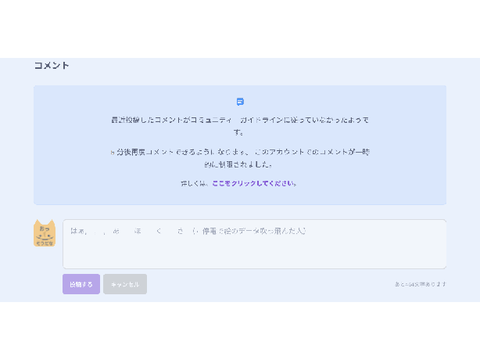Open the ここをクリックしてください link
Viewport: 480px width, 360px height.
[x=254, y=183]
